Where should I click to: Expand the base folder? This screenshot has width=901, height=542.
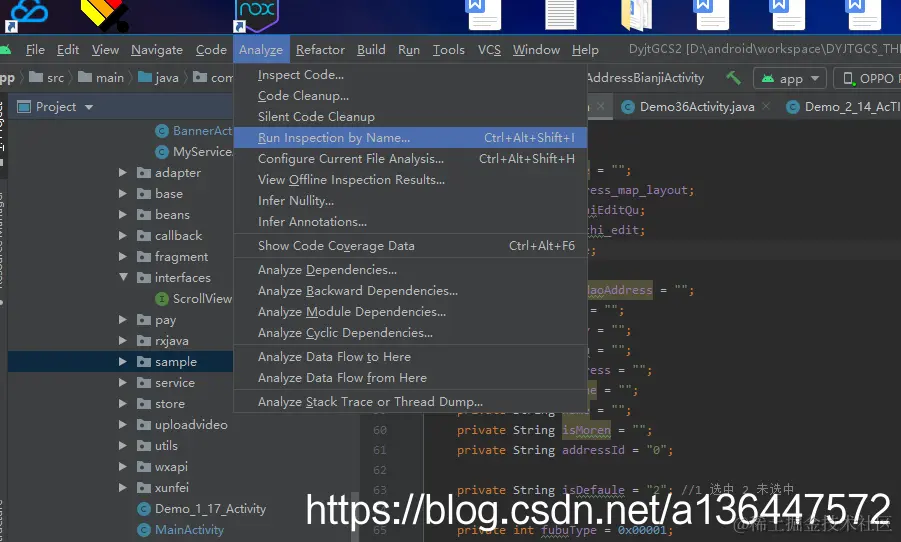(x=122, y=194)
